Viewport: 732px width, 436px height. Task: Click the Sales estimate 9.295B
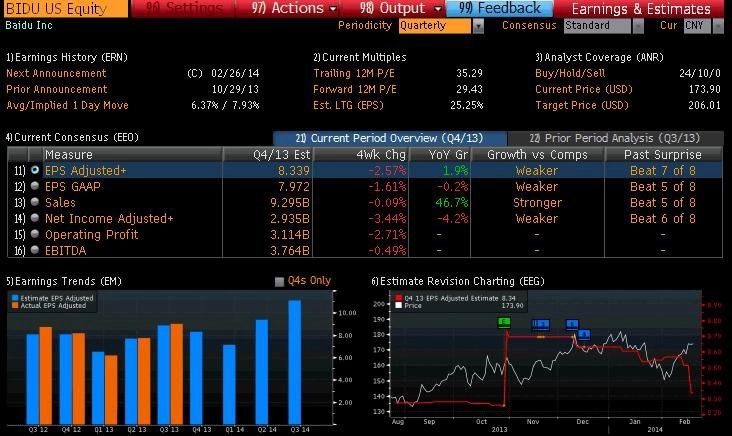coord(290,203)
